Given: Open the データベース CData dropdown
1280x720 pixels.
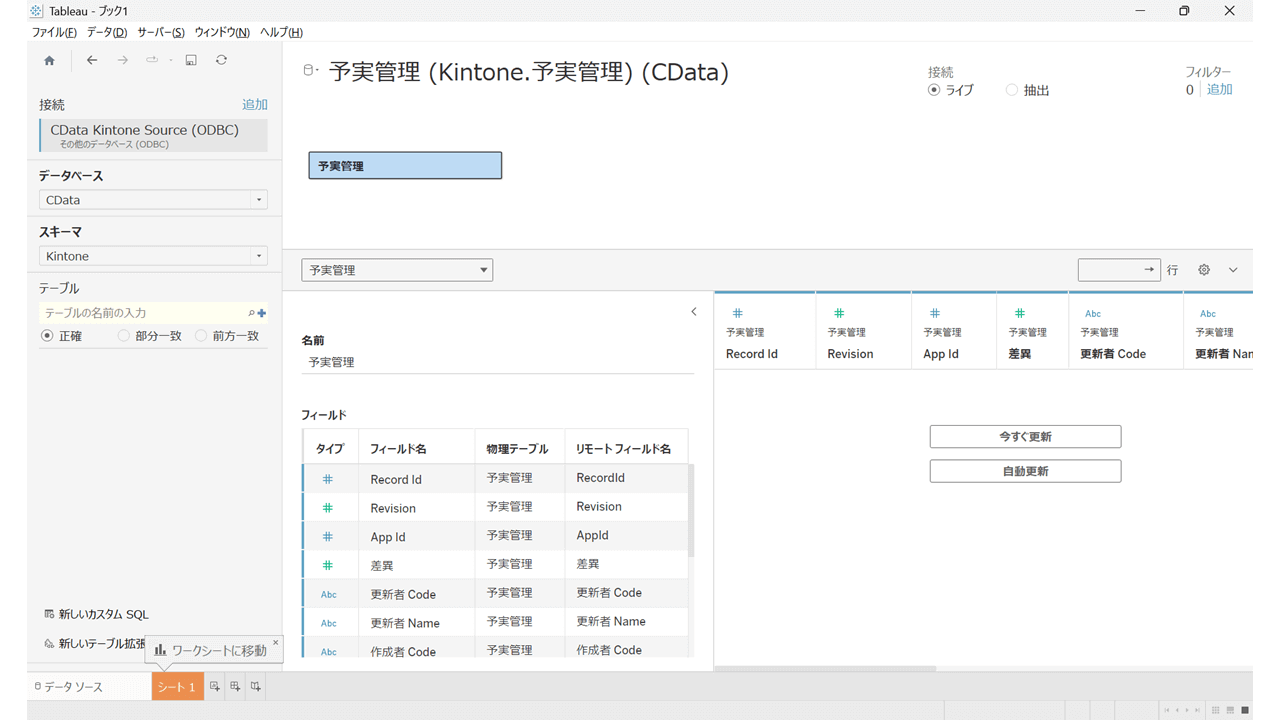Looking at the screenshot, I should (153, 200).
